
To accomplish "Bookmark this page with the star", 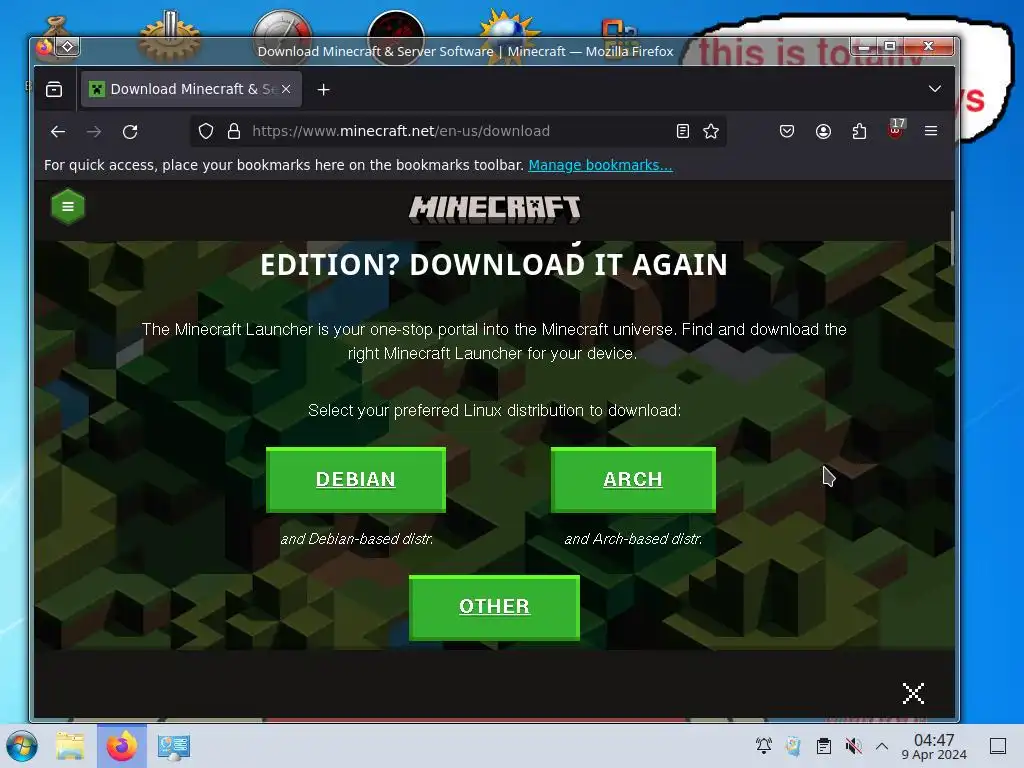I will click(711, 131).
